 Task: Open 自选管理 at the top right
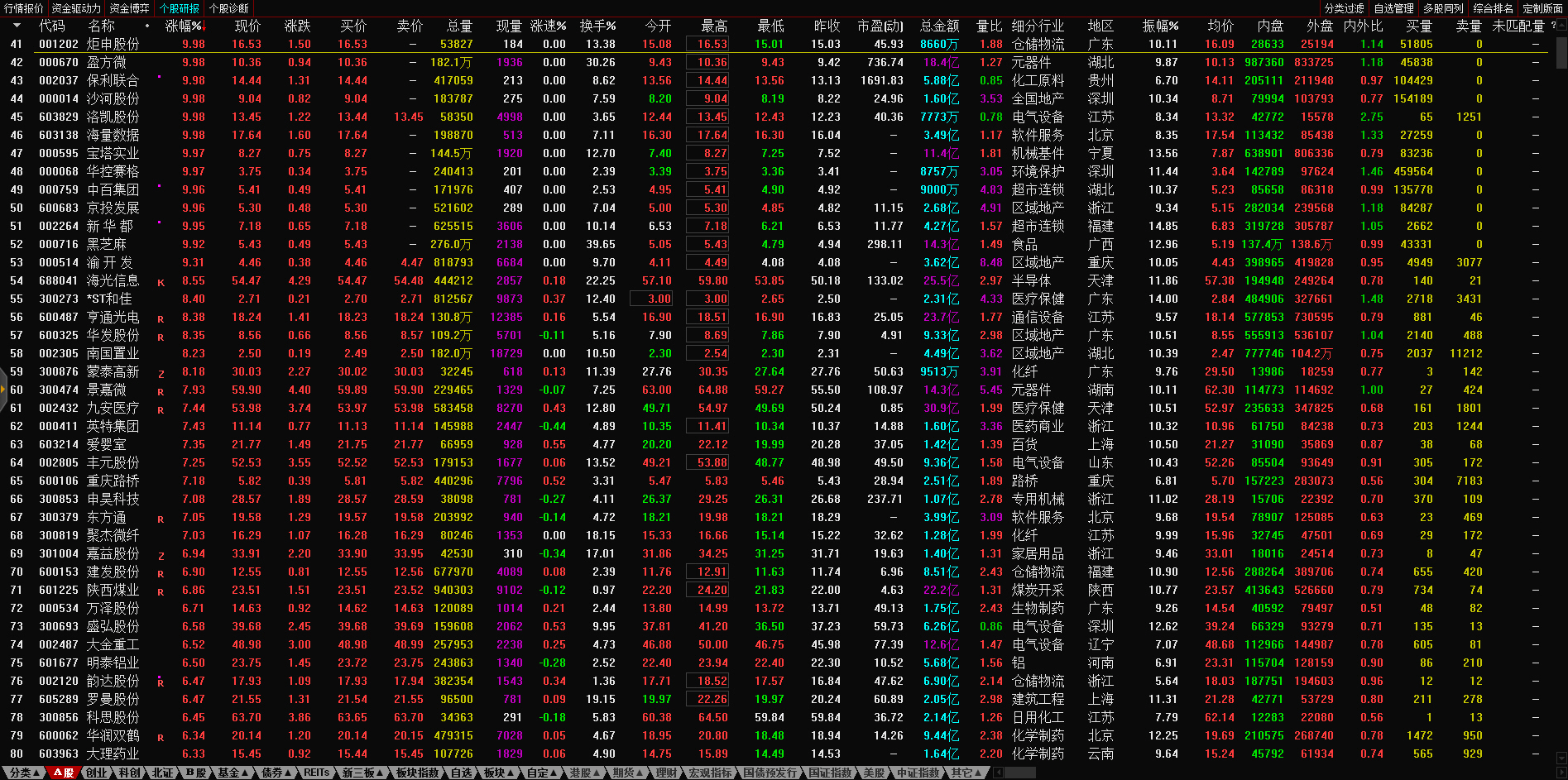click(1393, 8)
